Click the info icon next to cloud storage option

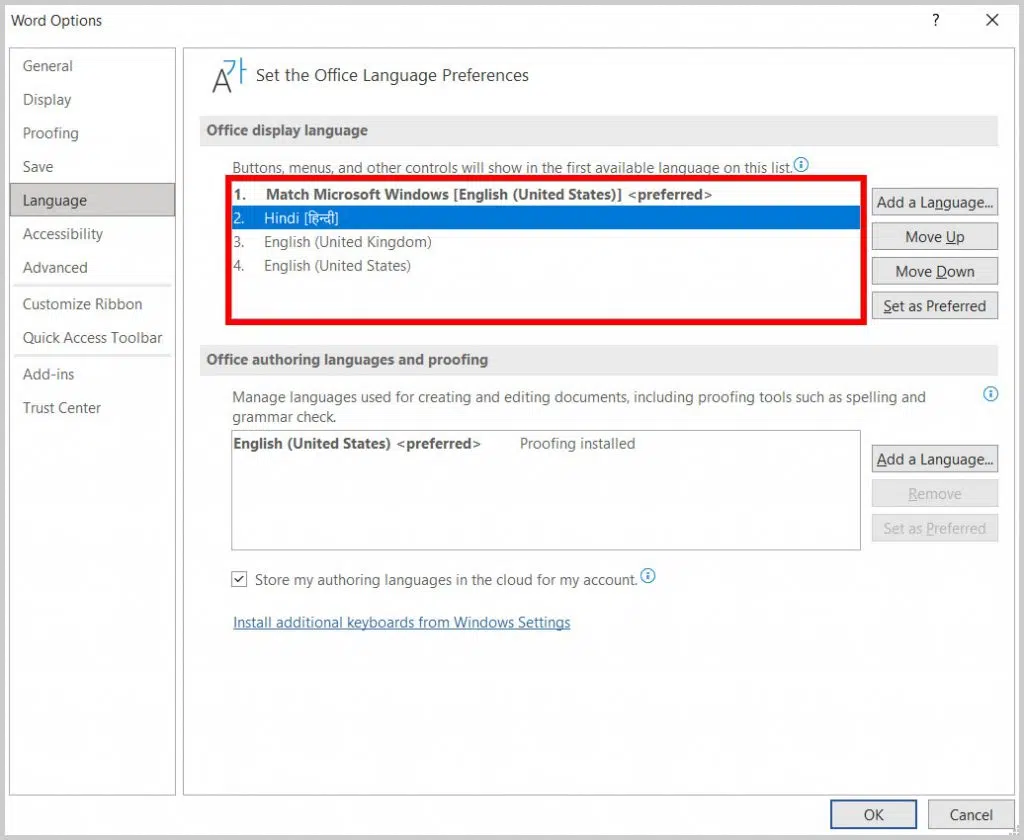point(647,575)
